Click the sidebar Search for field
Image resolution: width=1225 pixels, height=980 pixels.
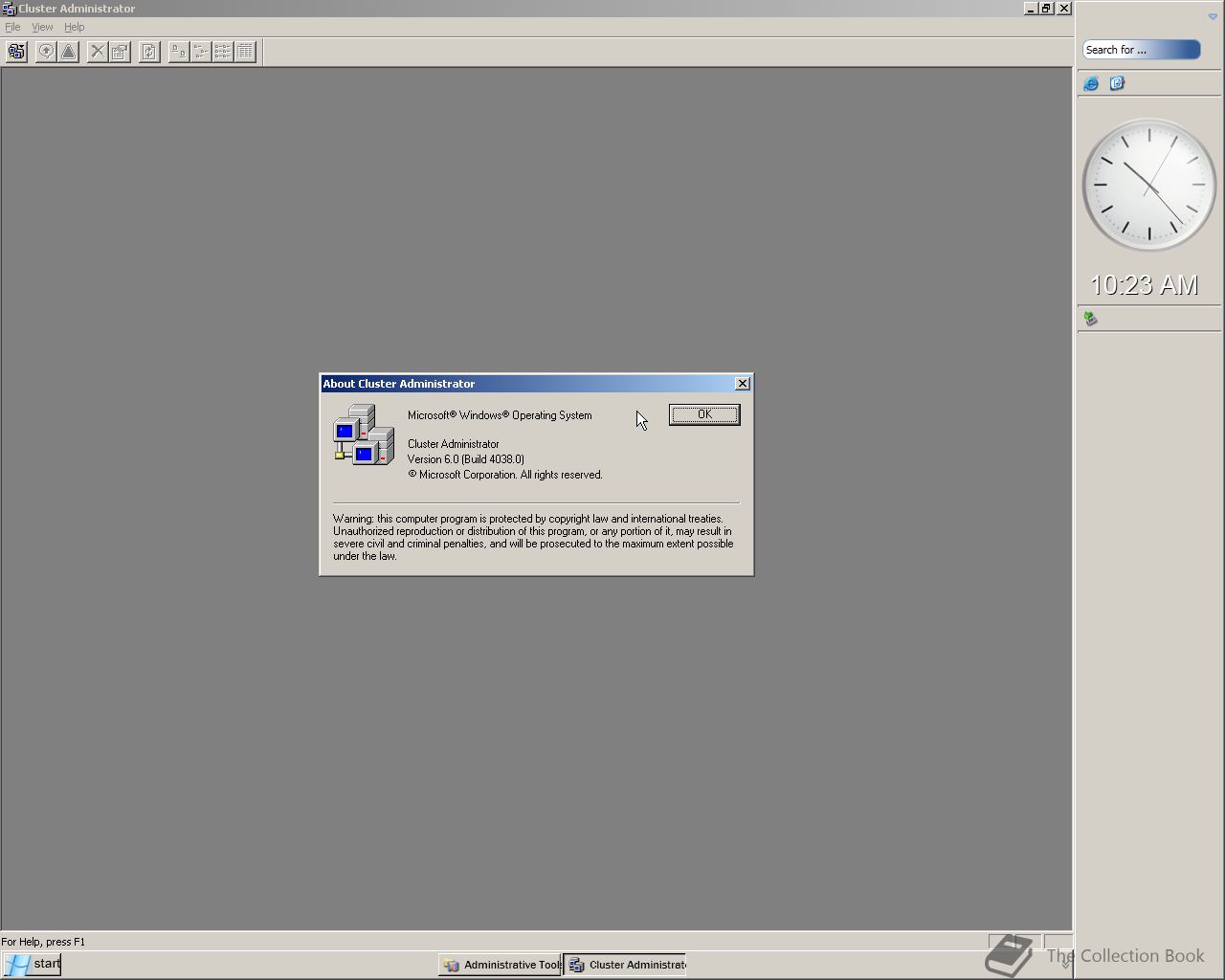point(1141,50)
